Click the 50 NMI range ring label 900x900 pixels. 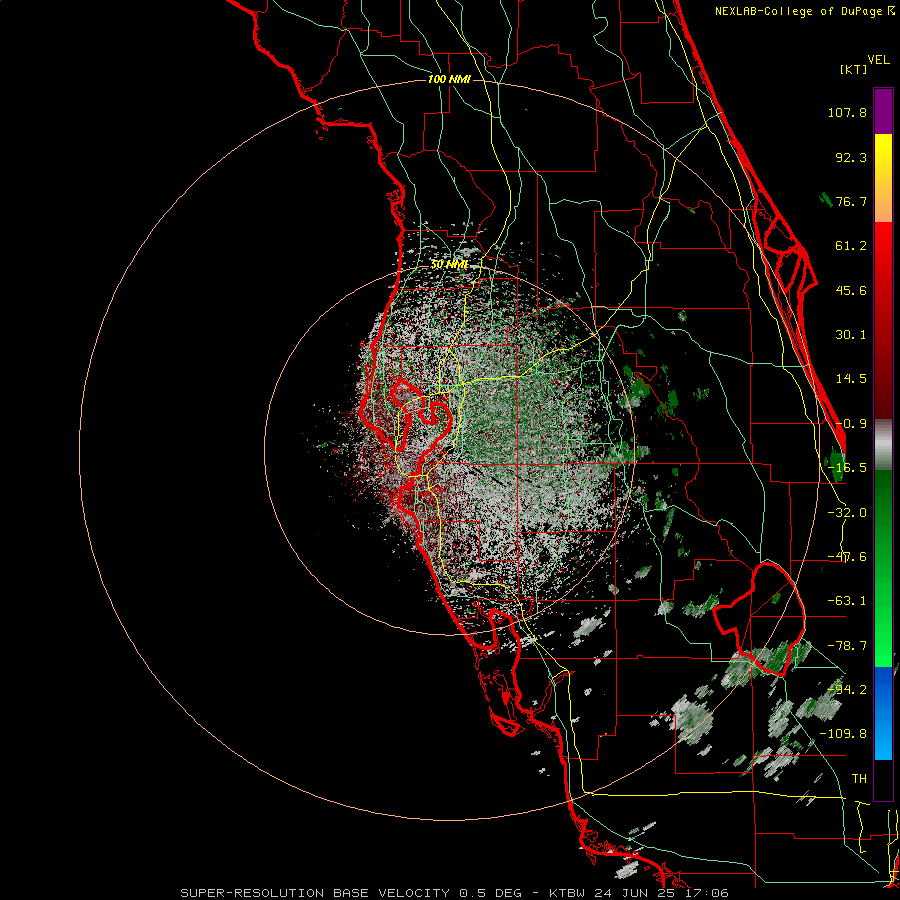(449, 265)
